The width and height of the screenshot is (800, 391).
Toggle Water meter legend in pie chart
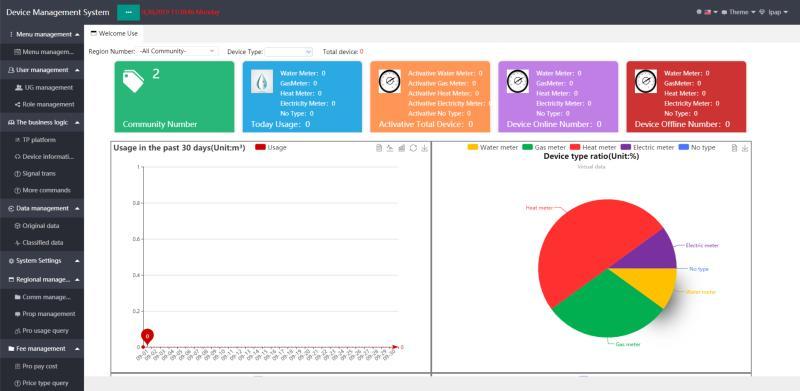493,148
